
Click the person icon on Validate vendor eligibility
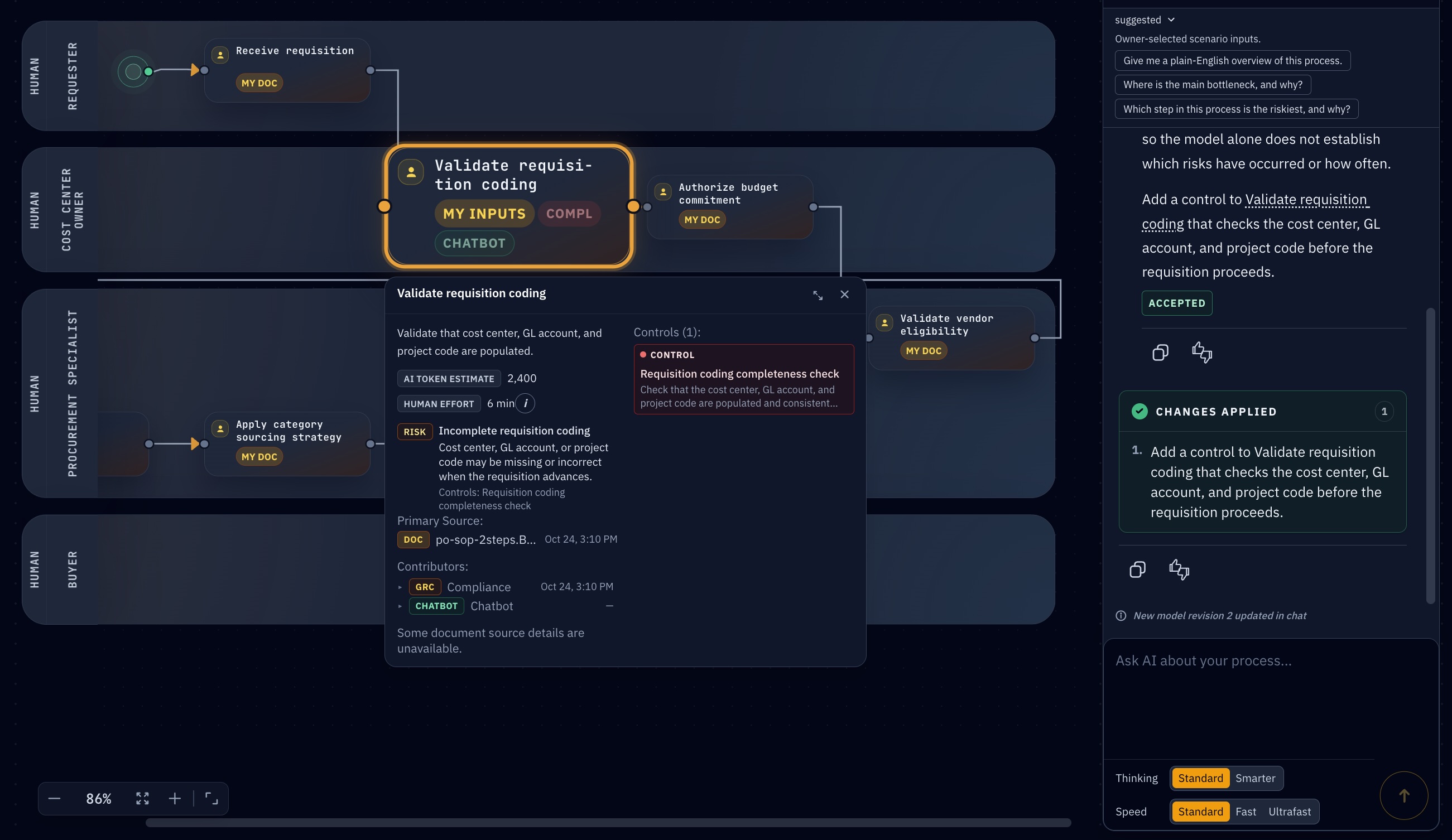(884, 322)
